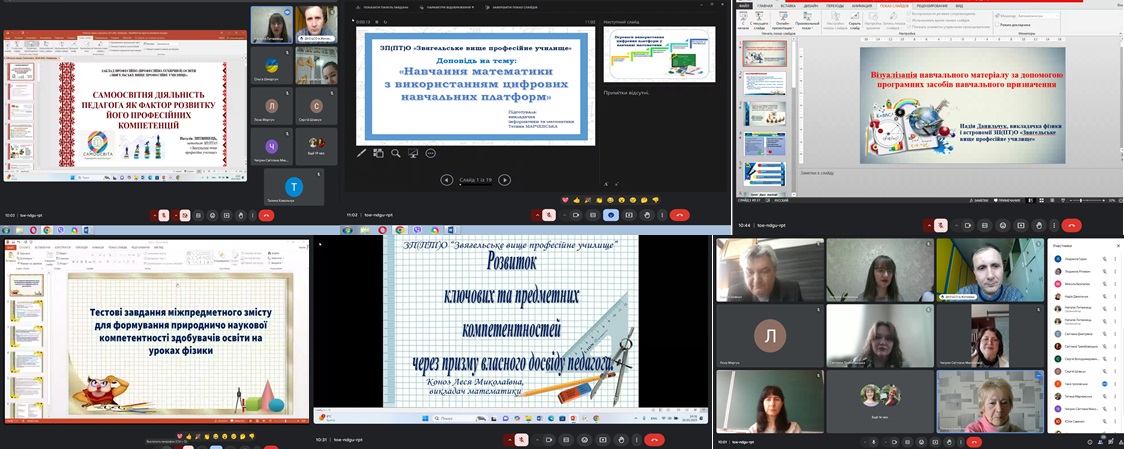This screenshot has width=1124, height=449.
Task: Open the see-all-slides grid in presenter view
Action: [x=379, y=153]
